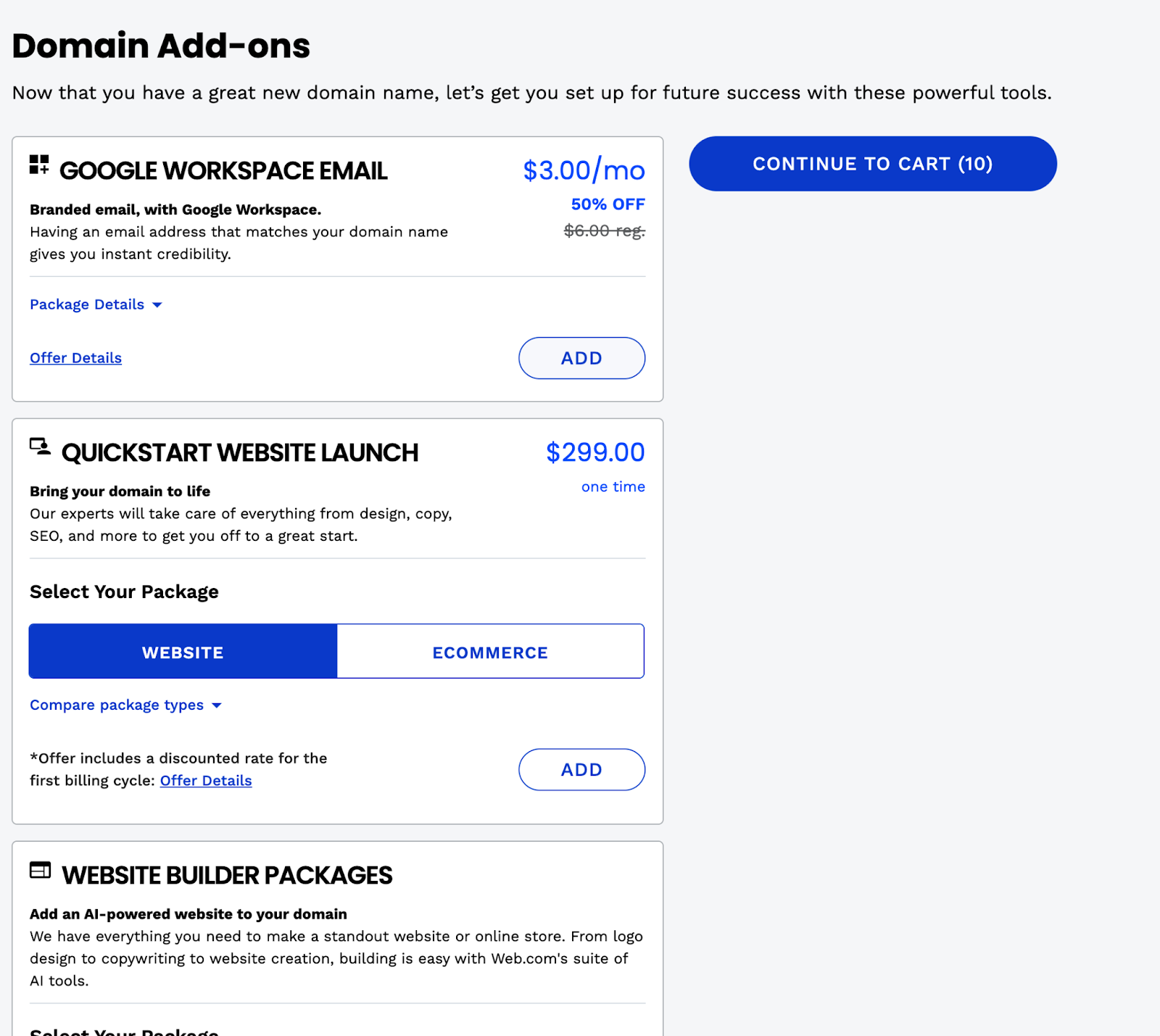
Task: Click the 50% OFF label
Action: tap(608, 204)
